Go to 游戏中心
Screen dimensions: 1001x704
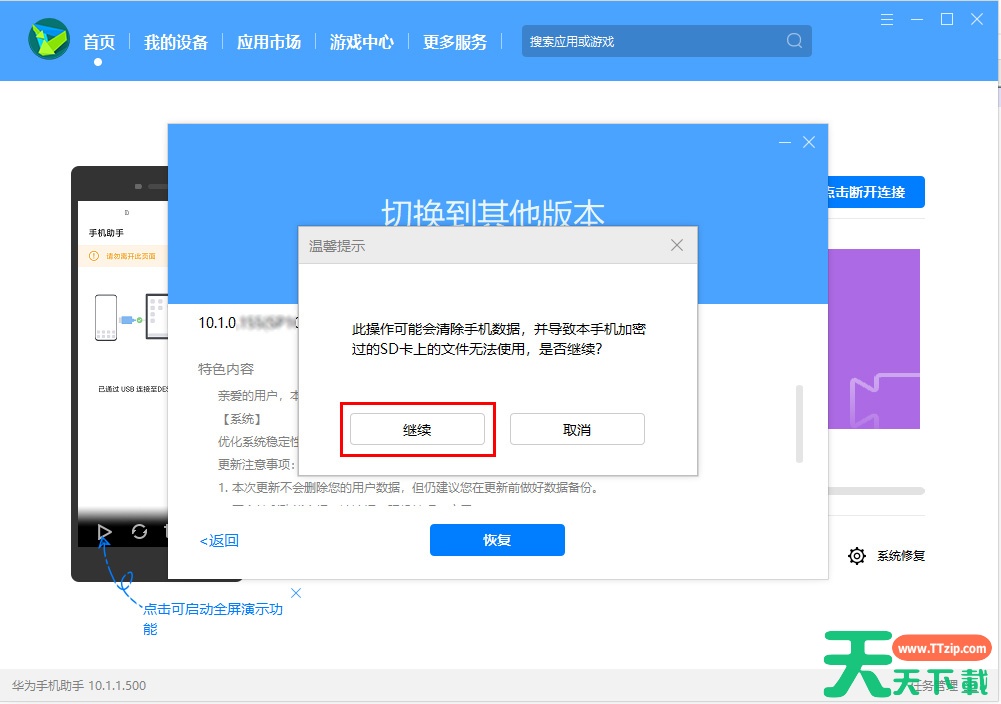point(361,42)
